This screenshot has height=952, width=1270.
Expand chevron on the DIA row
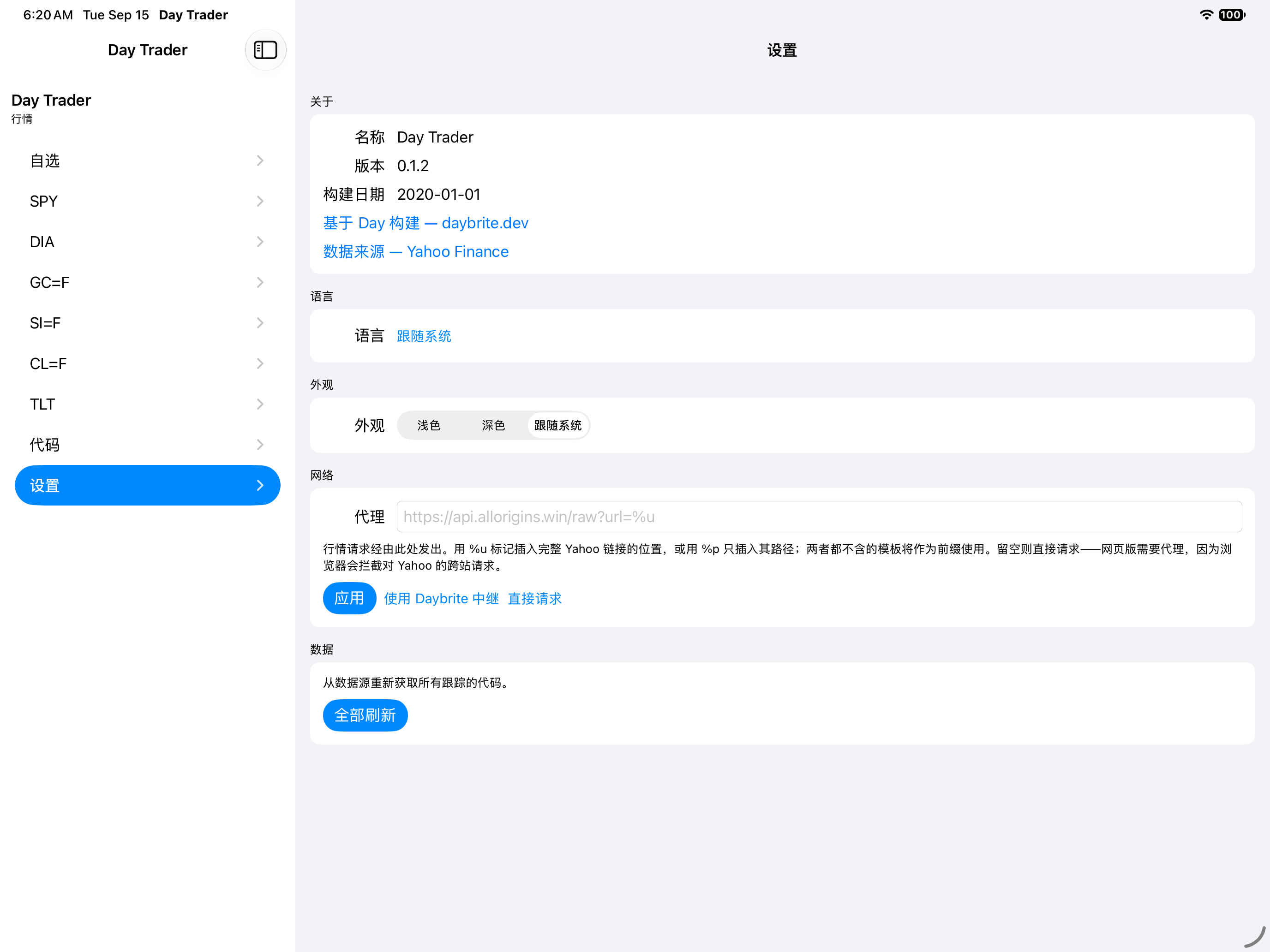pyautogui.click(x=260, y=242)
